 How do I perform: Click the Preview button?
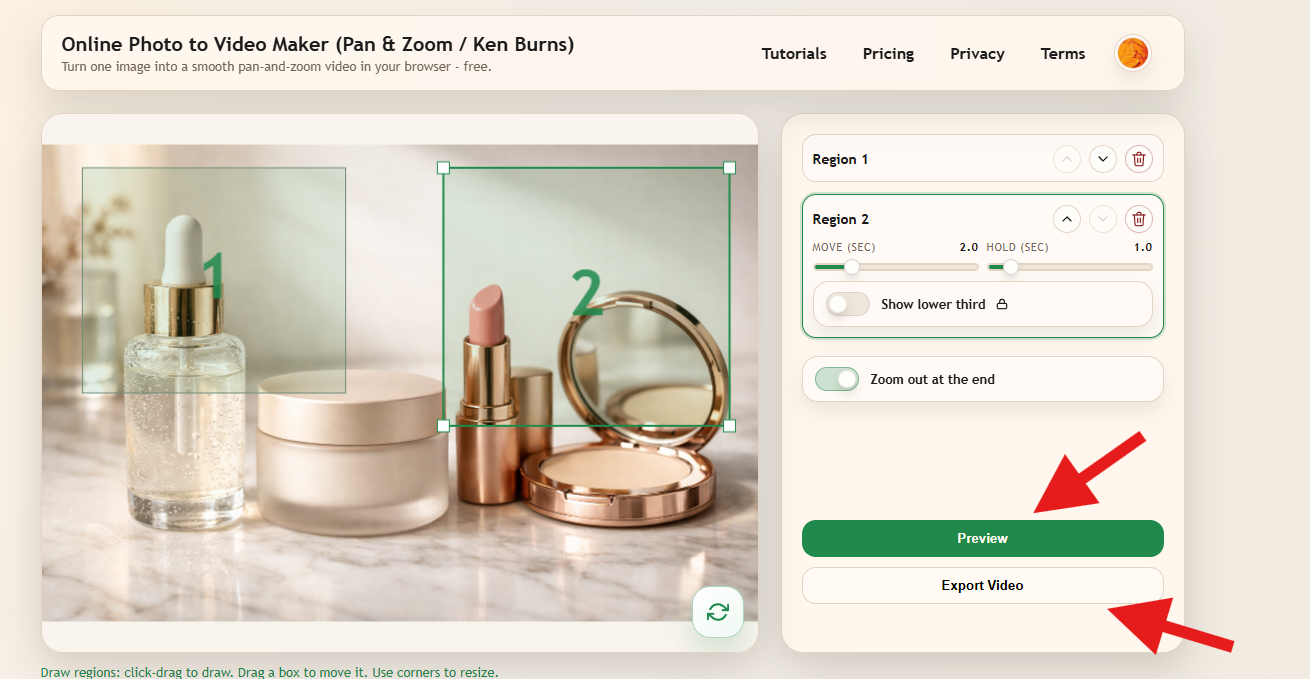point(982,538)
